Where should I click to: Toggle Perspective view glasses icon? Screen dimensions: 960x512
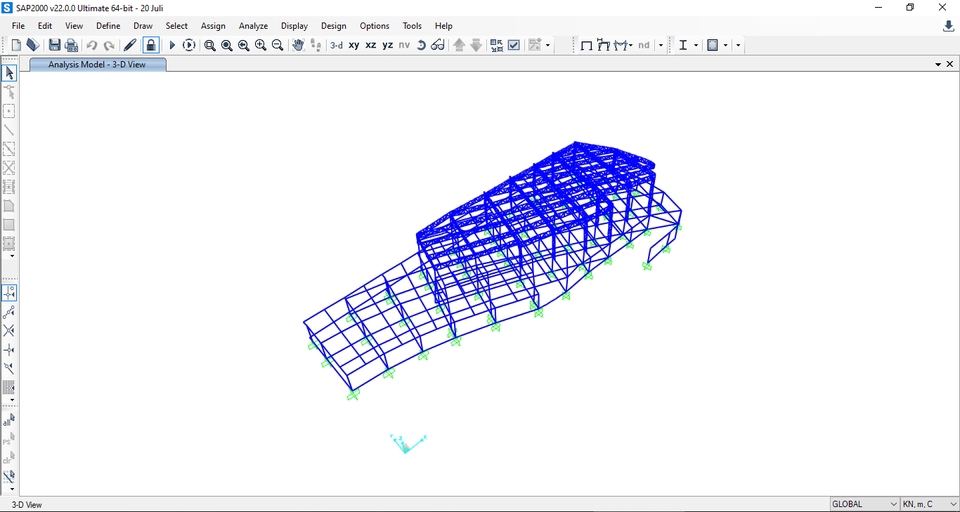pyautogui.click(x=437, y=45)
